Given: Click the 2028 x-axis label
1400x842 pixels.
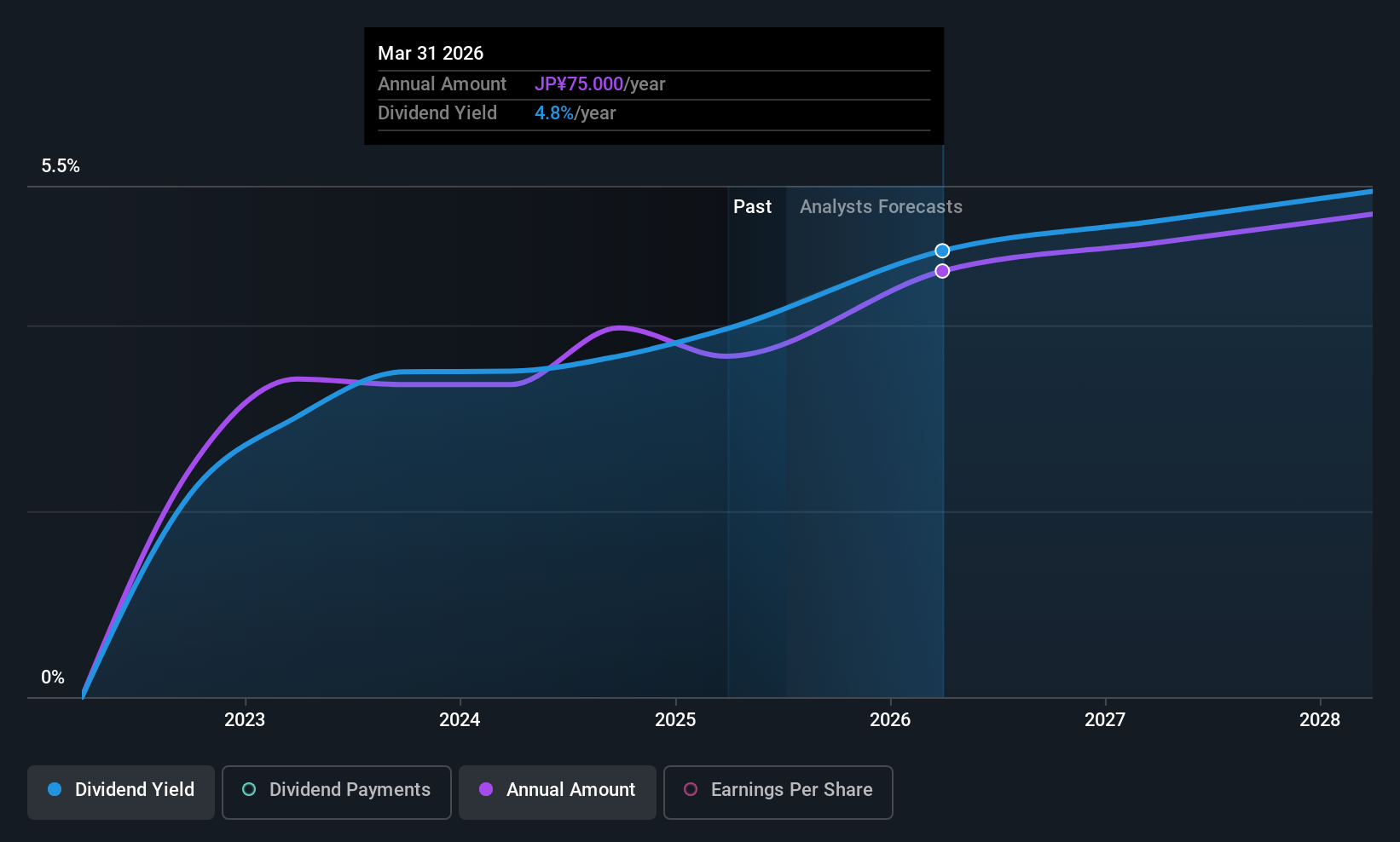Looking at the screenshot, I should point(1320,720).
